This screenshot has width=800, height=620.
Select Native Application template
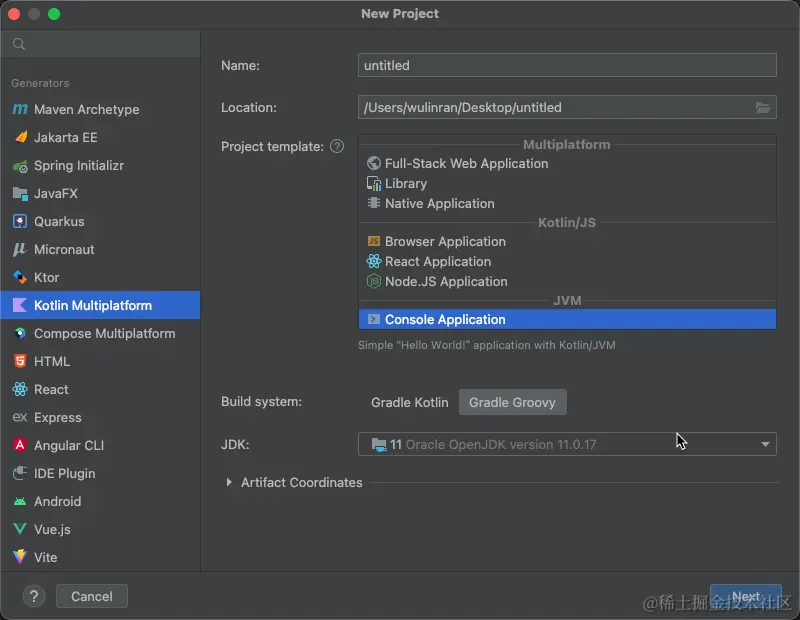point(439,203)
